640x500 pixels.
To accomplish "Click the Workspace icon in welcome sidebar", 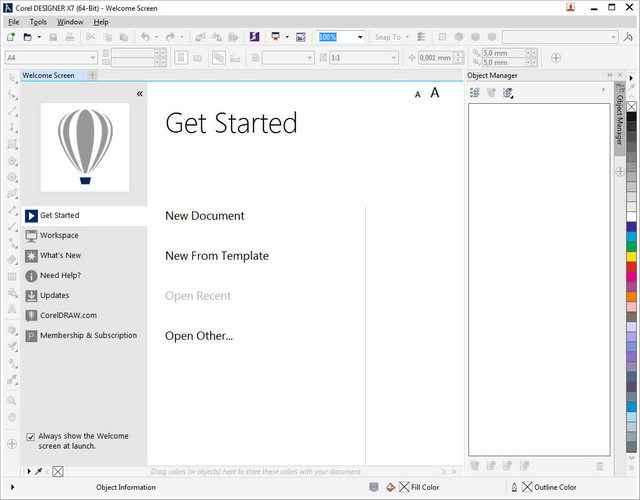I will pyautogui.click(x=32, y=236).
